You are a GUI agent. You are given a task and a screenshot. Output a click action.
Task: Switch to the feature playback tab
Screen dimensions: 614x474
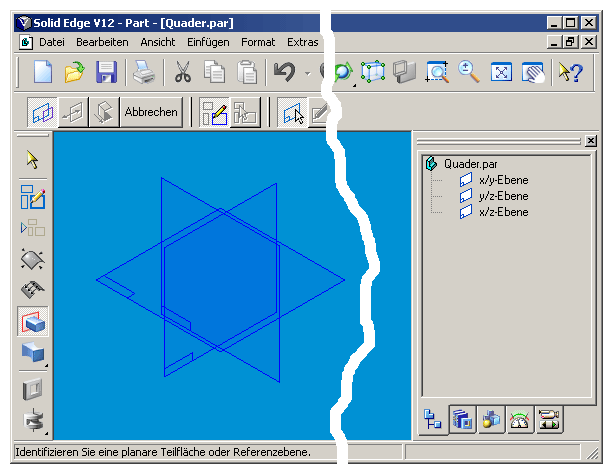point(549,420)
